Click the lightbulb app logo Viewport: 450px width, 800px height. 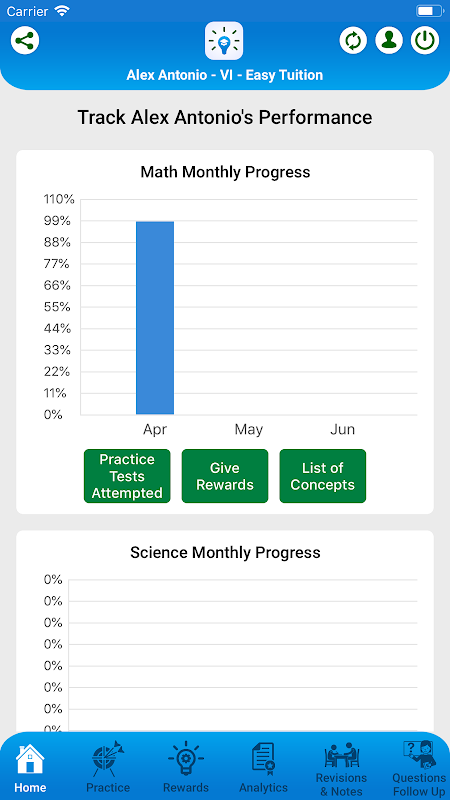click(x=224, y=41)
